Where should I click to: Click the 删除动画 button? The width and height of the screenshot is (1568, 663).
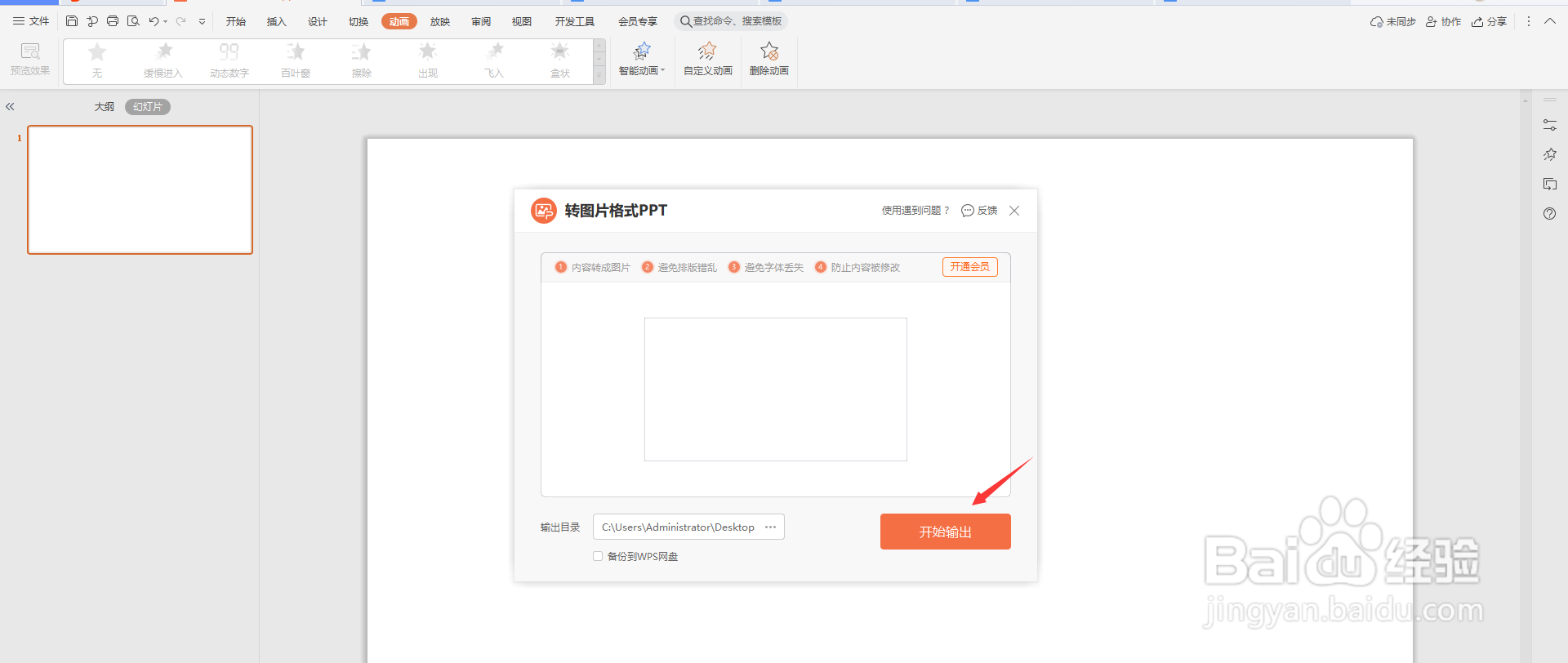pos(769,60)
